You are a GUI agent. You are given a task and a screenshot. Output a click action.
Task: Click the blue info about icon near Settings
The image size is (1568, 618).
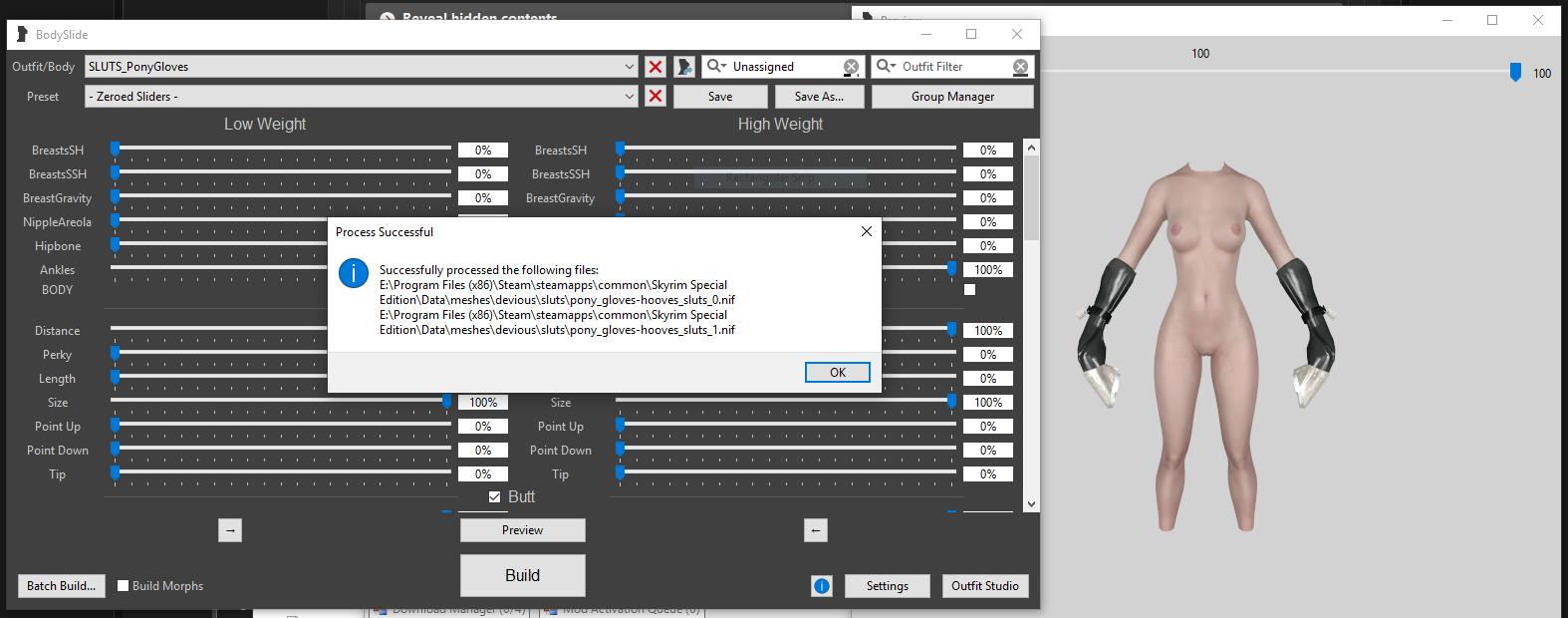(x=822, y=586)
